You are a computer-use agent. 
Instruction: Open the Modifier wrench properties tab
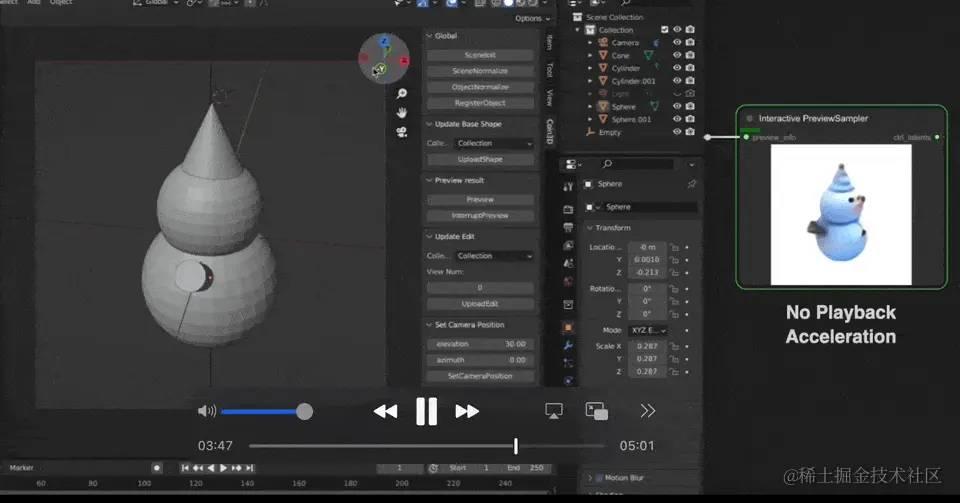(x=568, y=345)
